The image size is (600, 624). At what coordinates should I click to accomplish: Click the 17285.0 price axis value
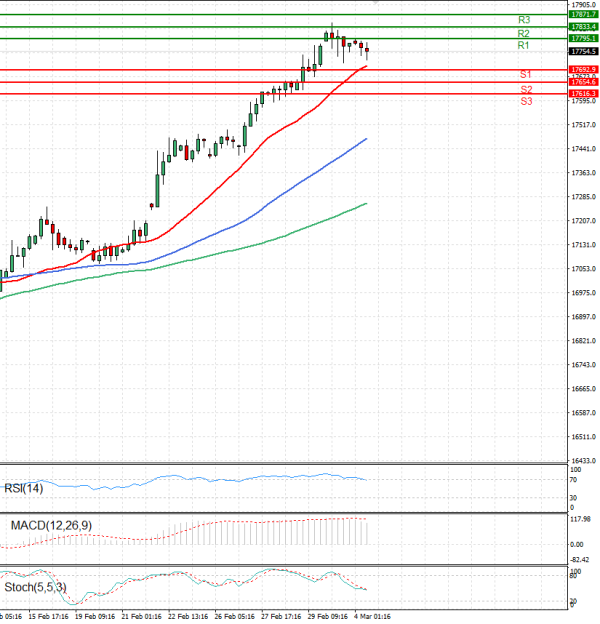click(x=584, y=197)
